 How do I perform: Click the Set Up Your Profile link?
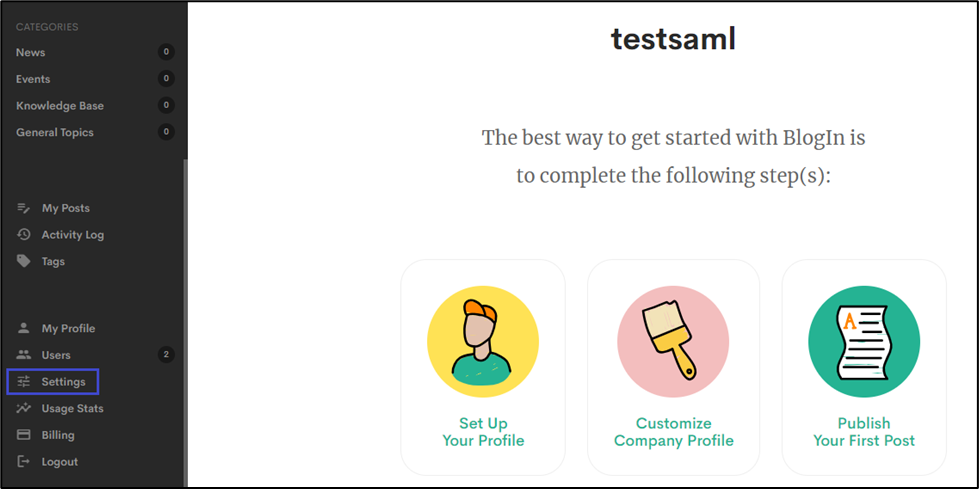tap(483, 432)
